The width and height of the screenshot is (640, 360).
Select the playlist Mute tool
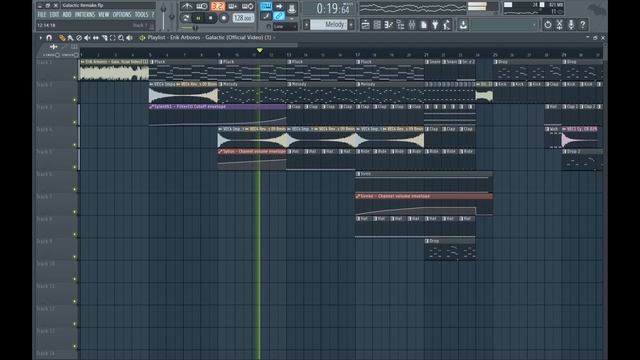[87, 38]
